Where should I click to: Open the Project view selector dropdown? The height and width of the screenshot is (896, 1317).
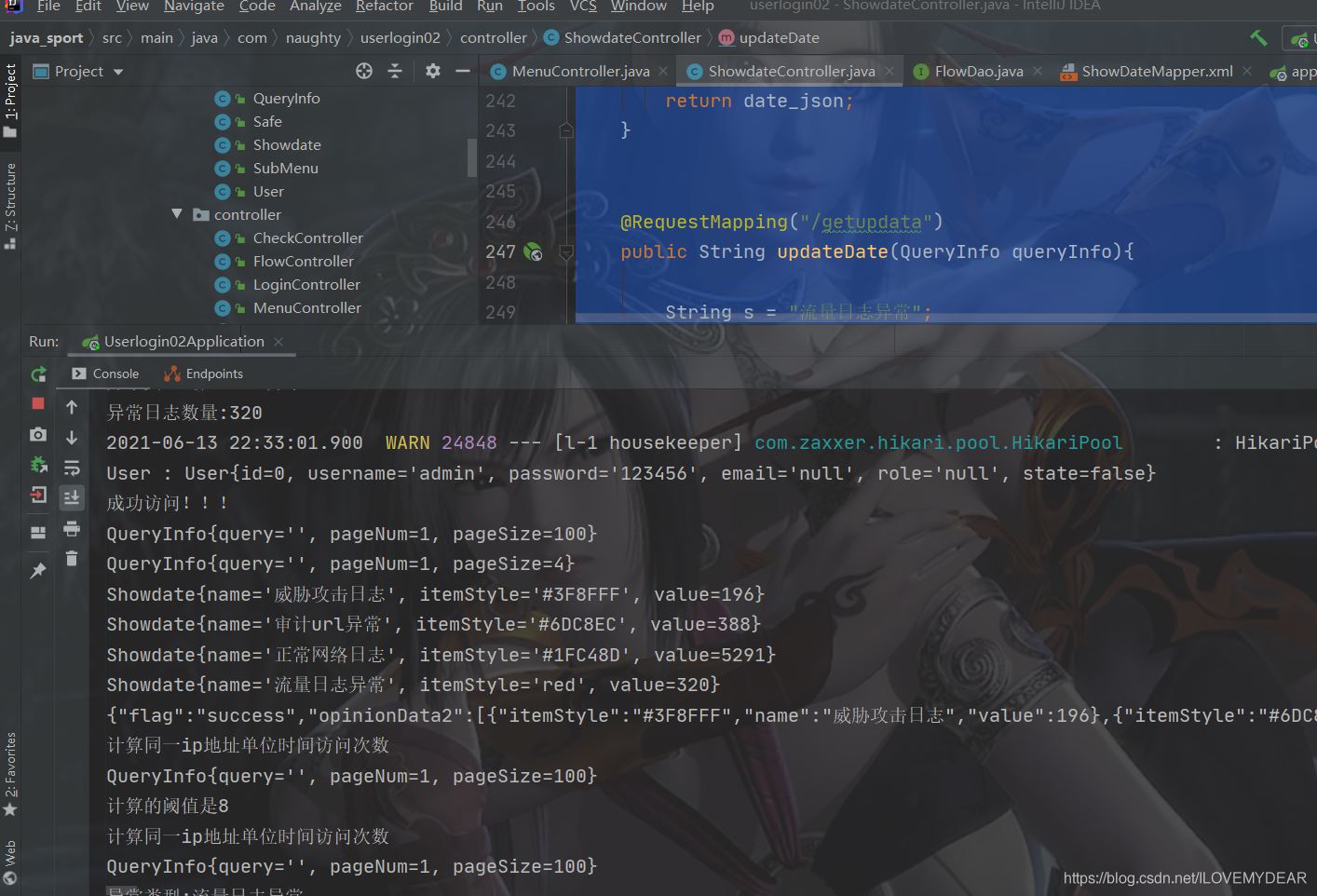point(117,71)
